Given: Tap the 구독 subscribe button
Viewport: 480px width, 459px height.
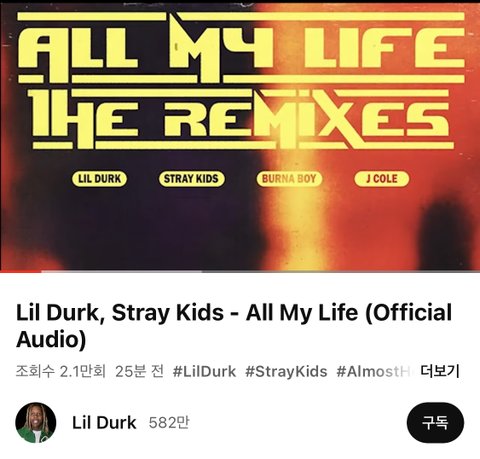Looking at the screenshot, I should click(435, 423).
